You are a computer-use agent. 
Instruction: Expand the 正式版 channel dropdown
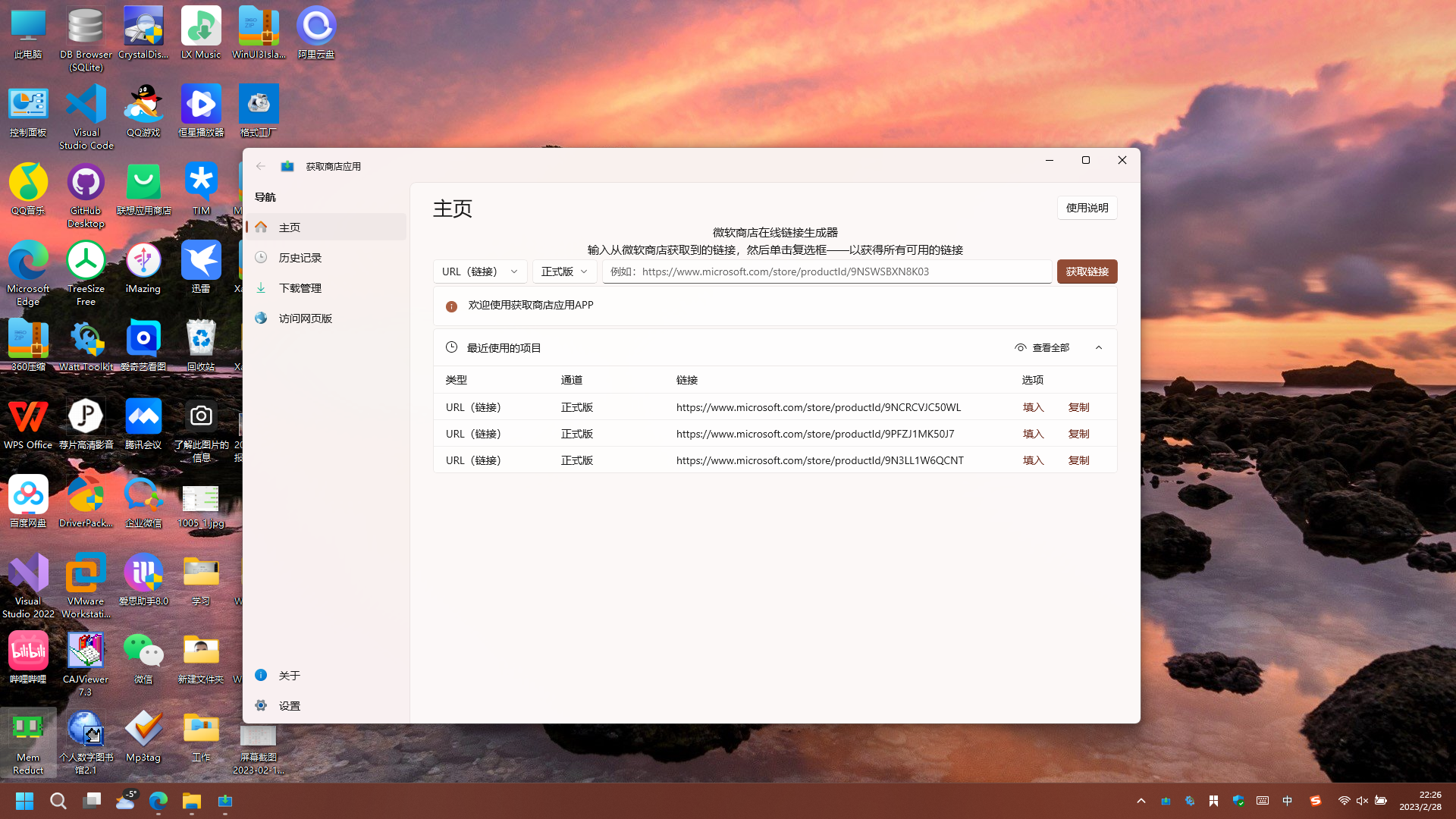pos(564,271)
